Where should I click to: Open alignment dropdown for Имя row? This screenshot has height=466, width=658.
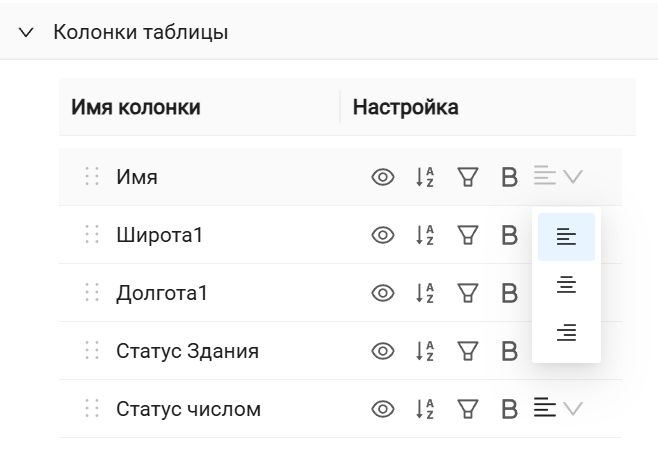(558, 177)
